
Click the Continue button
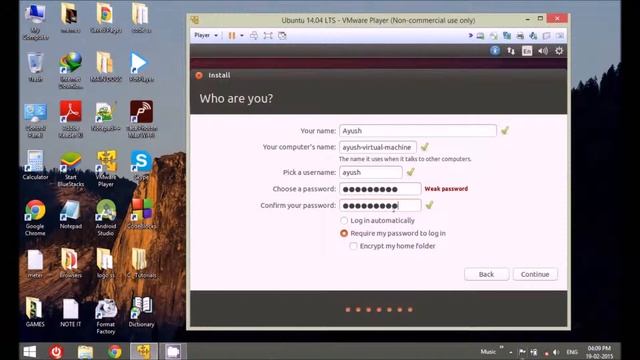point(535,274)
